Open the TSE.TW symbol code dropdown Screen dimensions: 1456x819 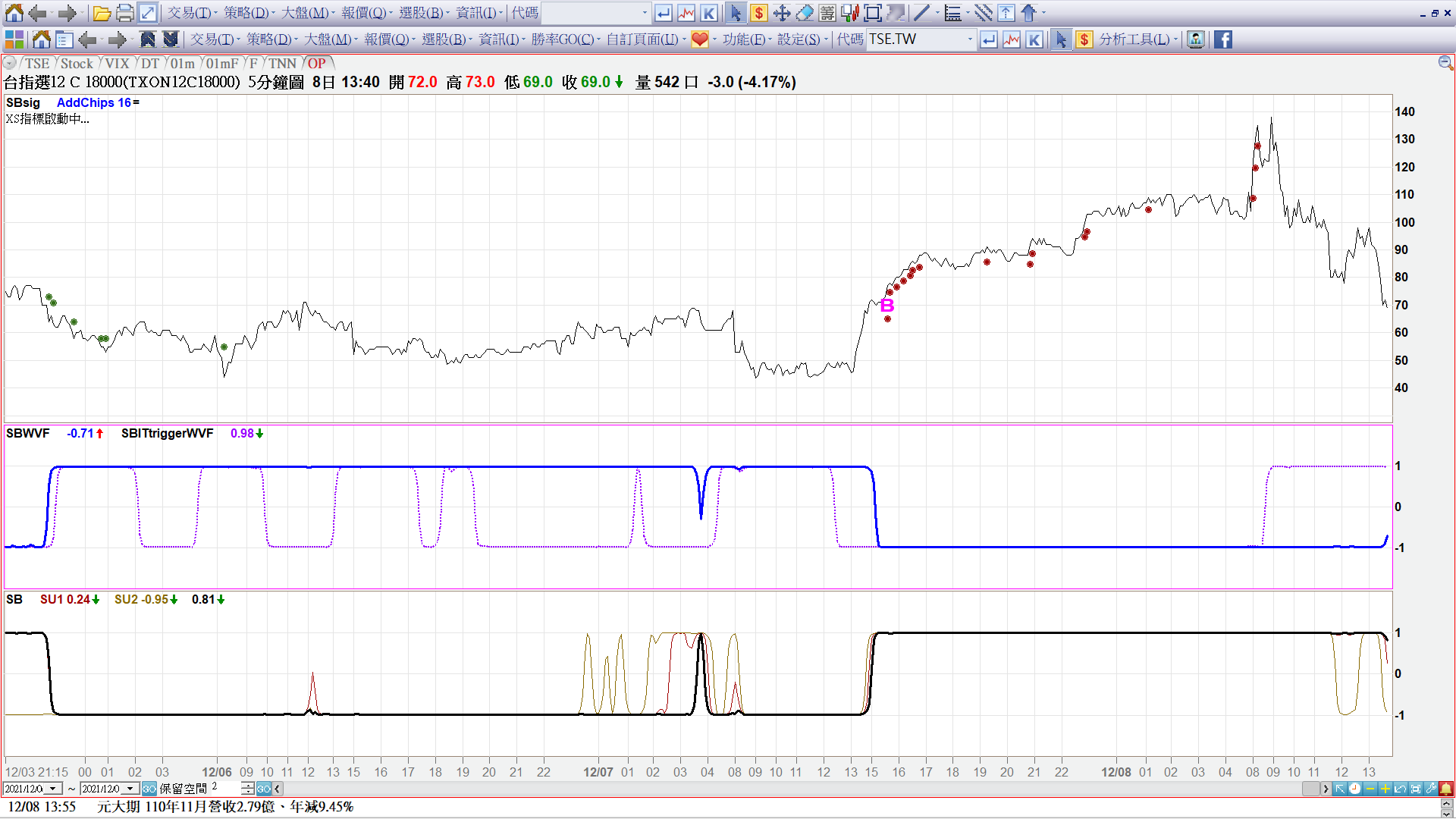tap(970, 39)
